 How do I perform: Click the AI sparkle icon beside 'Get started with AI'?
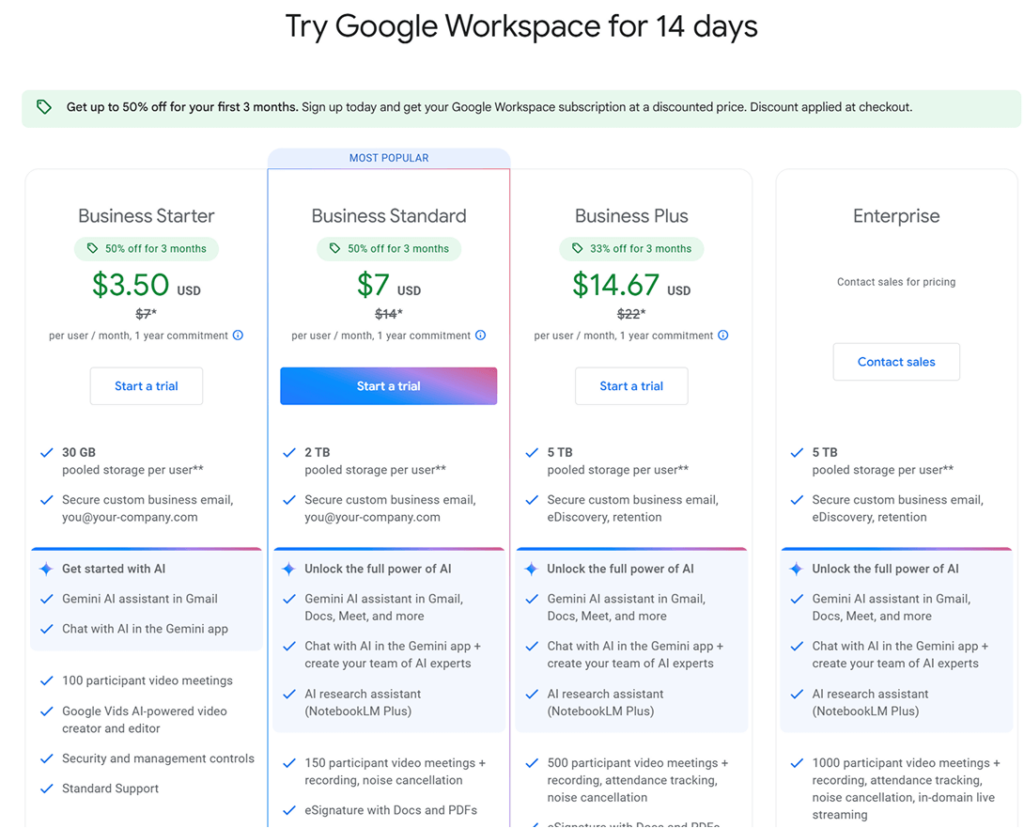45,569
